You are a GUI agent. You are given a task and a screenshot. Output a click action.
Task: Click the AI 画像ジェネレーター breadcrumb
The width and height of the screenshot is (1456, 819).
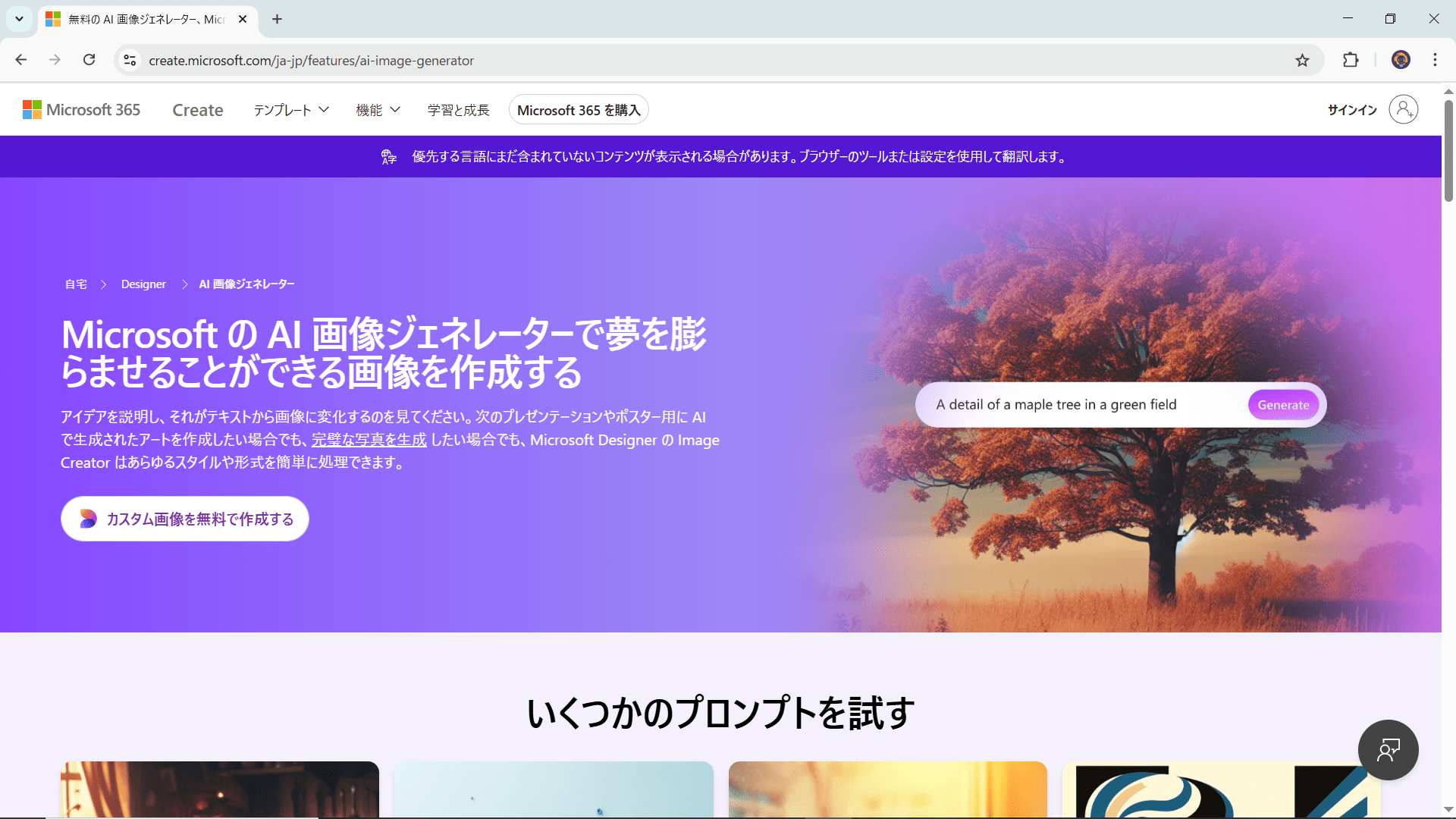coord(246,284)
